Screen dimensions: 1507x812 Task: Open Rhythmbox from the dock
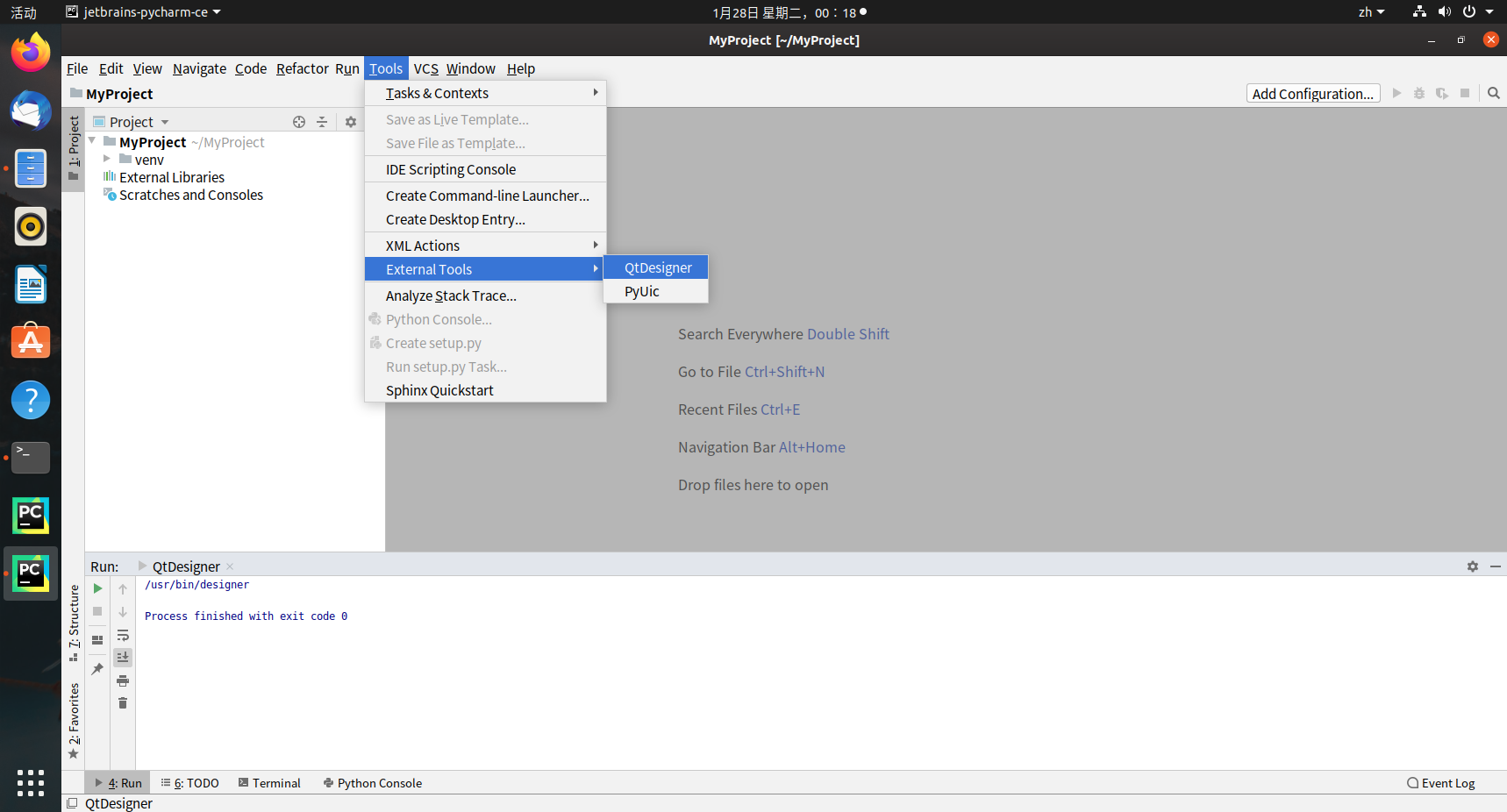tap(31, 226)
